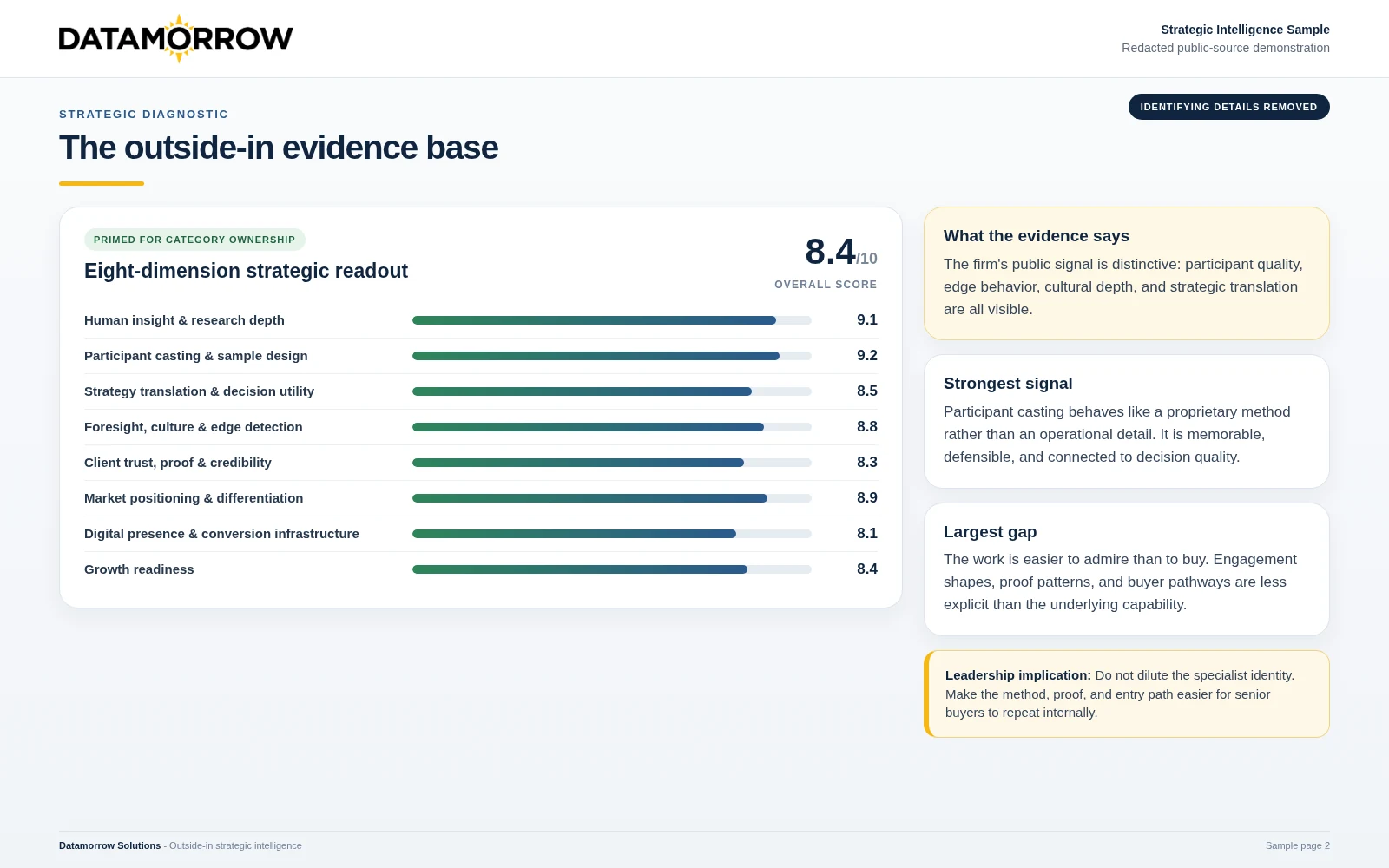Open the 'Largest gap' card

(1127, 569)
